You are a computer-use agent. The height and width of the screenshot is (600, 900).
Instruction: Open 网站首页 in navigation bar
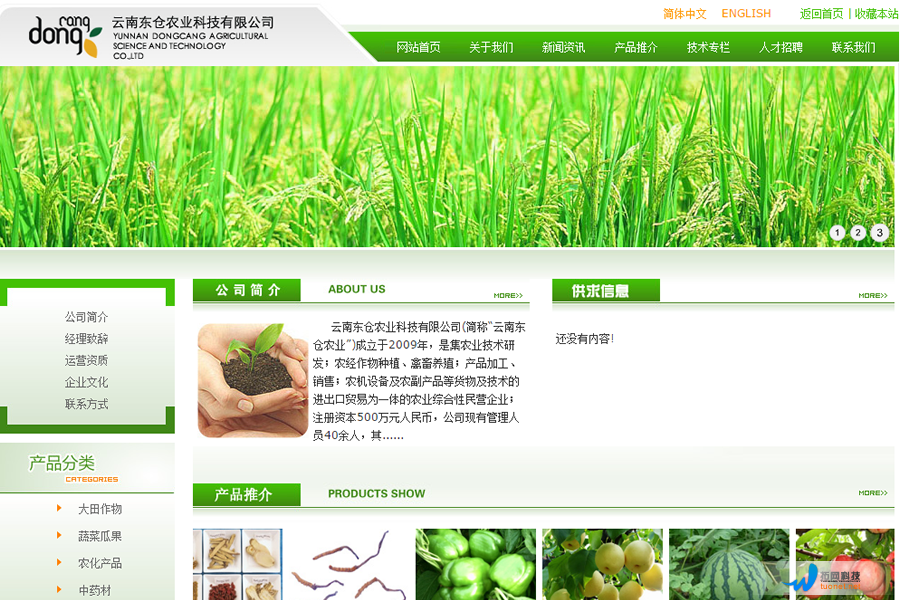click(418, 47)
